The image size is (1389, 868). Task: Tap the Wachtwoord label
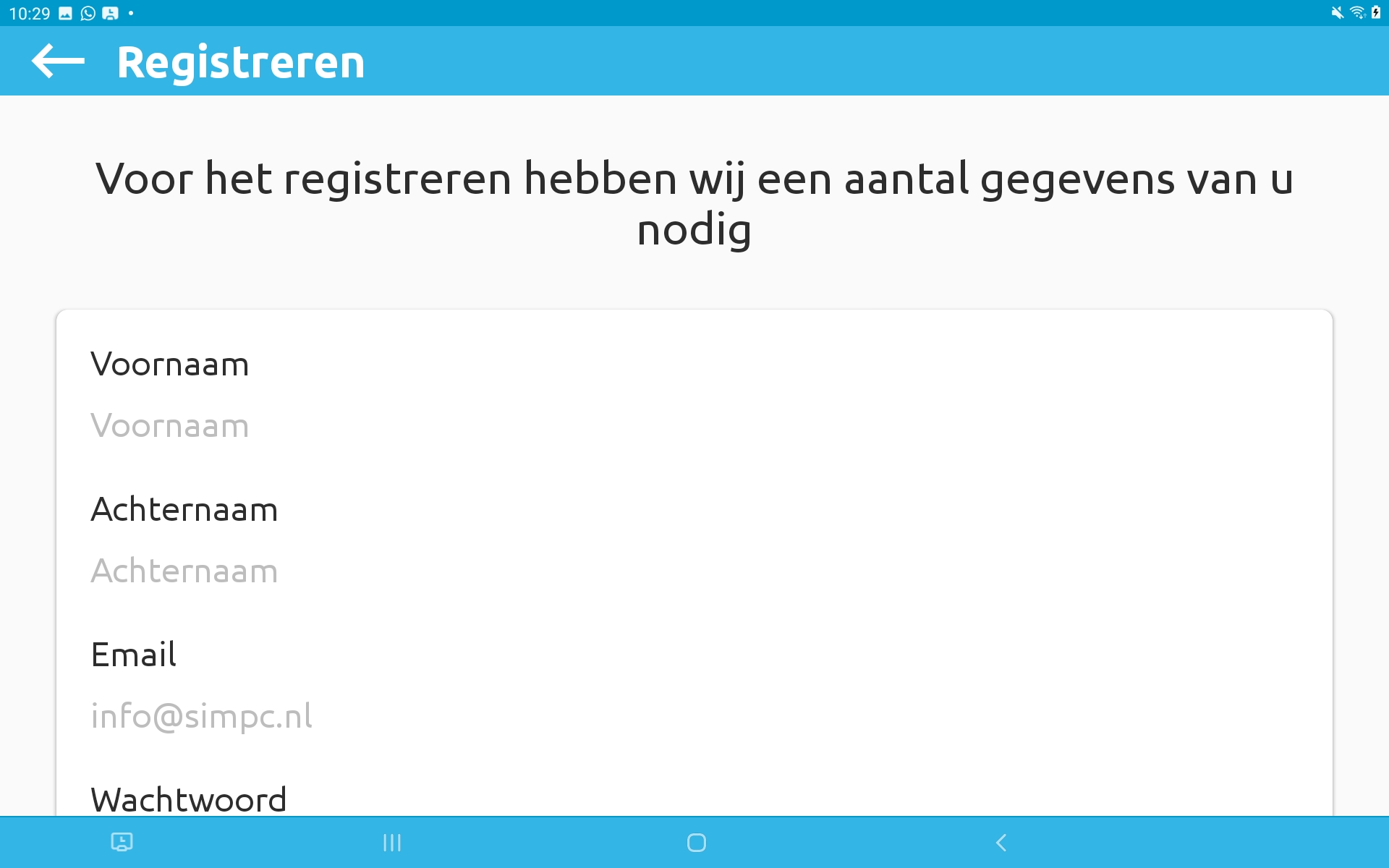(189, 800)
